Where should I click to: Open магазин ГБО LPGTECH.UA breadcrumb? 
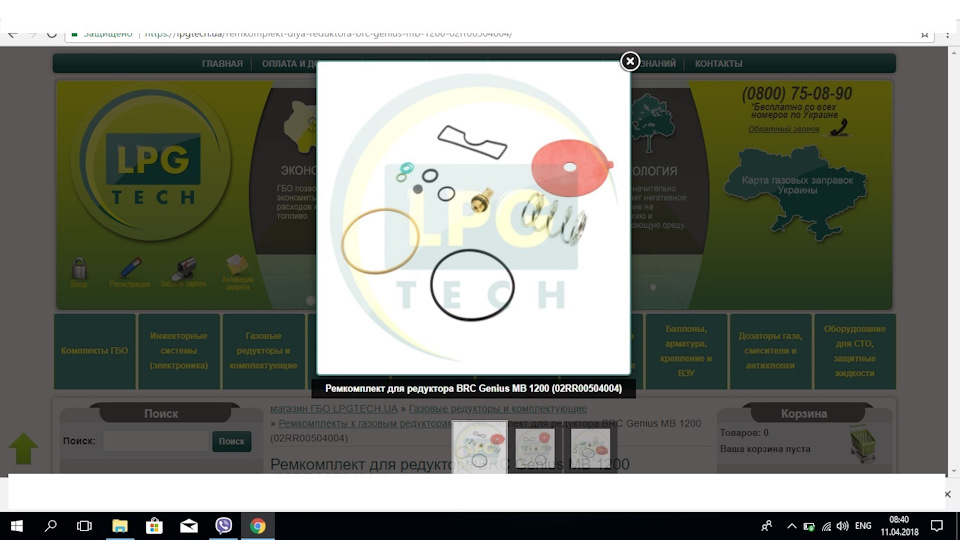(x=334, y=408)
